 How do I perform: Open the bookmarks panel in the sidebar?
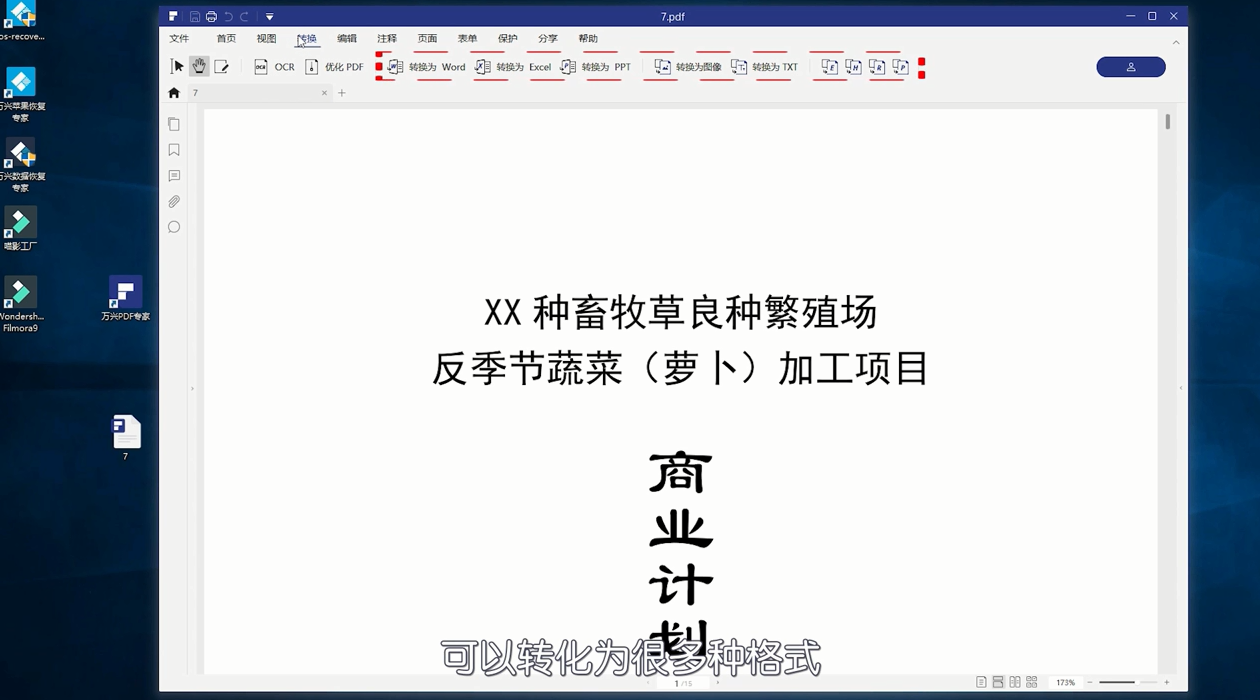click(x=174, y=149)
